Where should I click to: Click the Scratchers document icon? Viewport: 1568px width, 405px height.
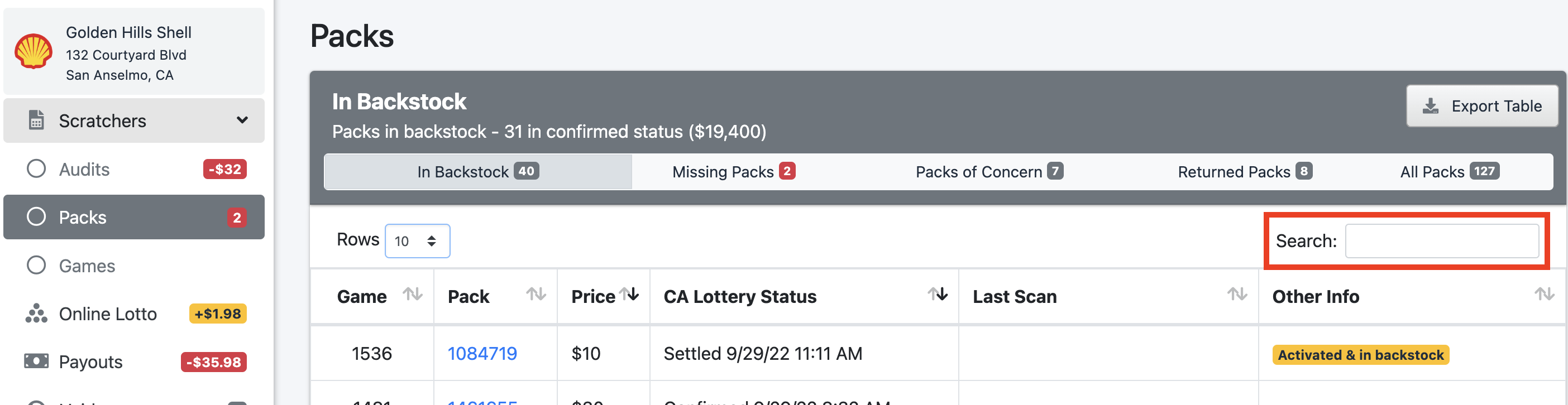[36, 120]
